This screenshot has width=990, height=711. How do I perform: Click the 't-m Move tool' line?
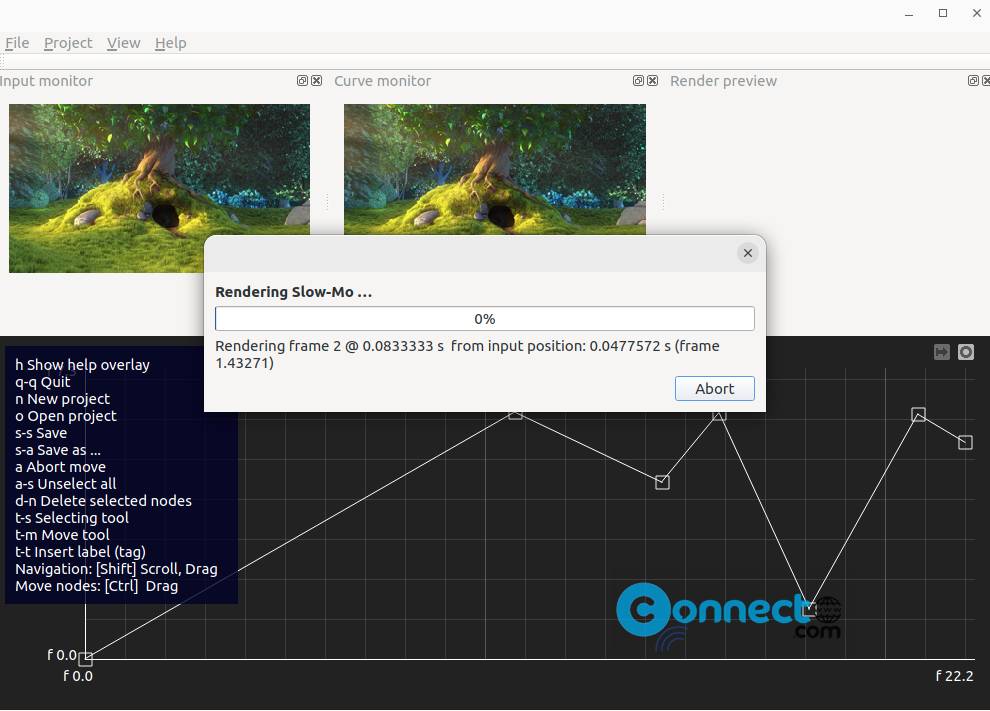pyautogui.click(x=63, y=535)
